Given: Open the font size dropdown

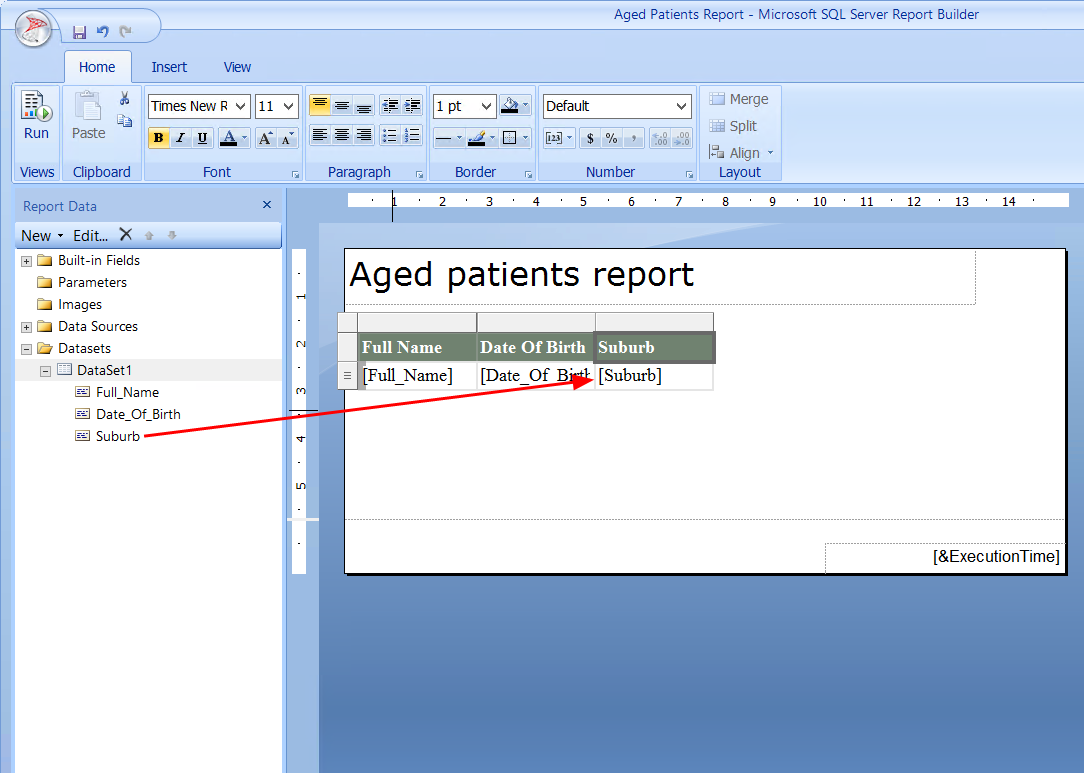Looking at the screenshot, I should click(288, 106).
